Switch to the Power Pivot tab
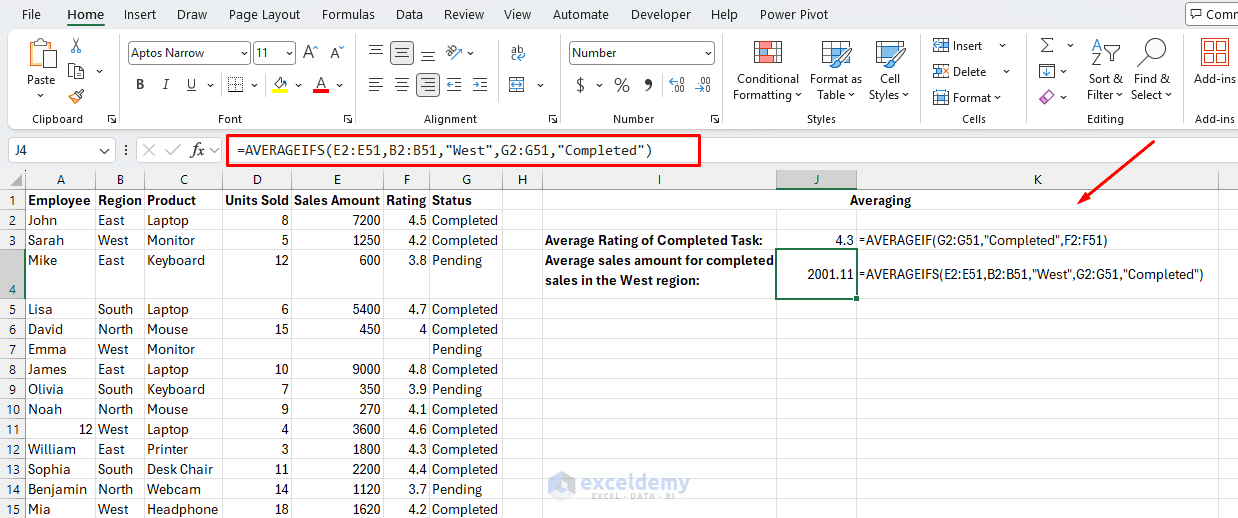Viewport: 1238px width, 518px height. coord(792,14)
